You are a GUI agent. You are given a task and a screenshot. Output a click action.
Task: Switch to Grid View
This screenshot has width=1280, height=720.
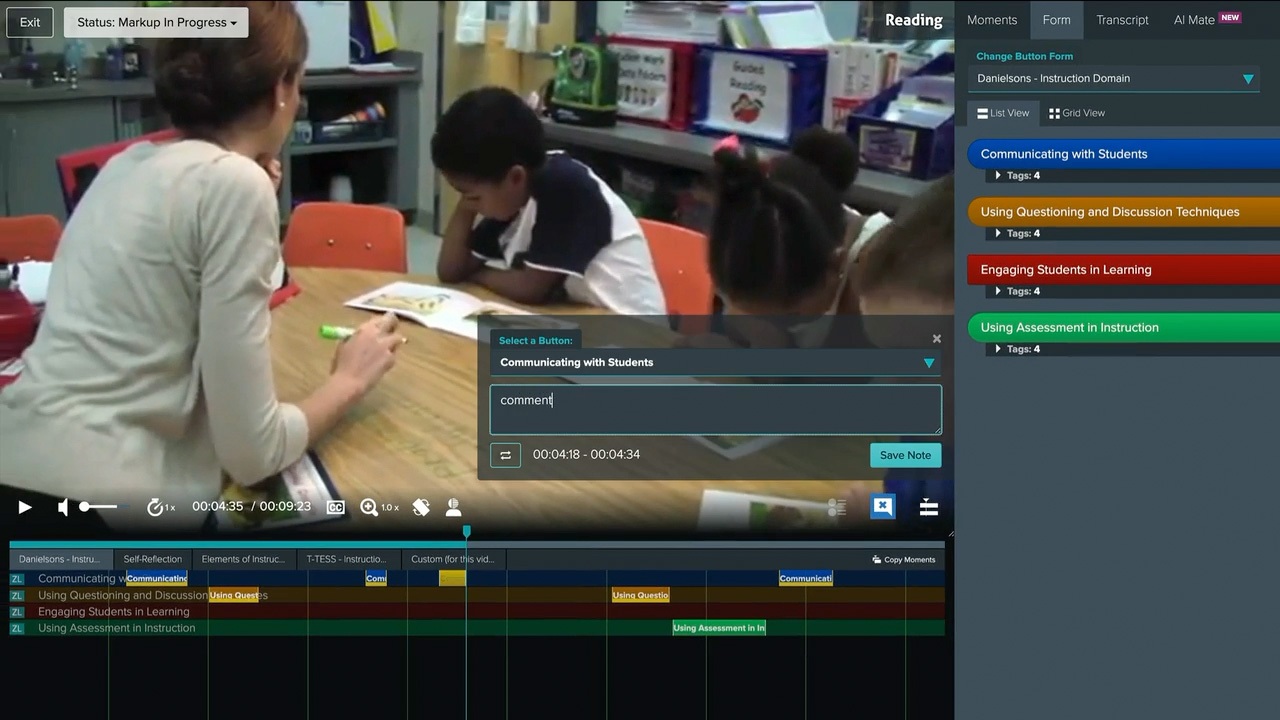[1077, 113]
